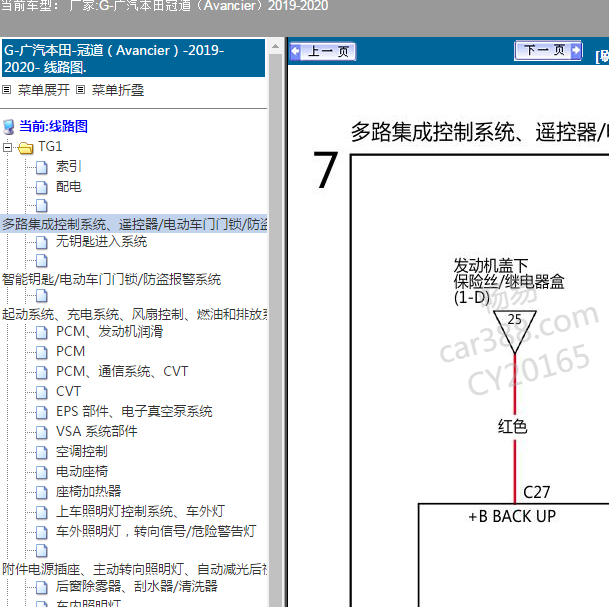Image resolution: width=609 pixels, height=607 pixels.
Task: Click page icon next to 后窗除雾器
Action: pyautogui.click(x=42, y=587)
